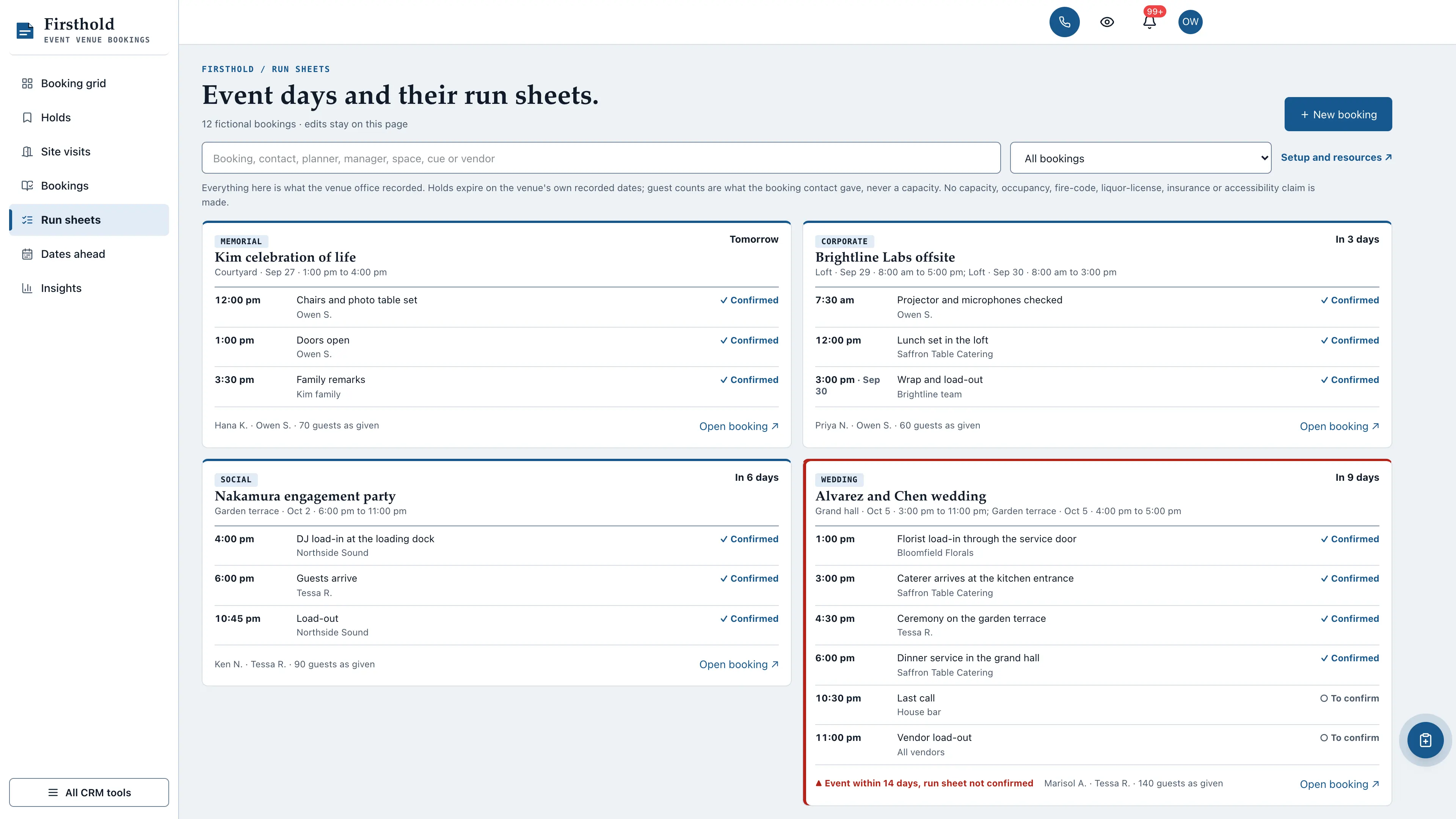Toggle Confirmed on Chairs and photo table set

tap(749, 300)
